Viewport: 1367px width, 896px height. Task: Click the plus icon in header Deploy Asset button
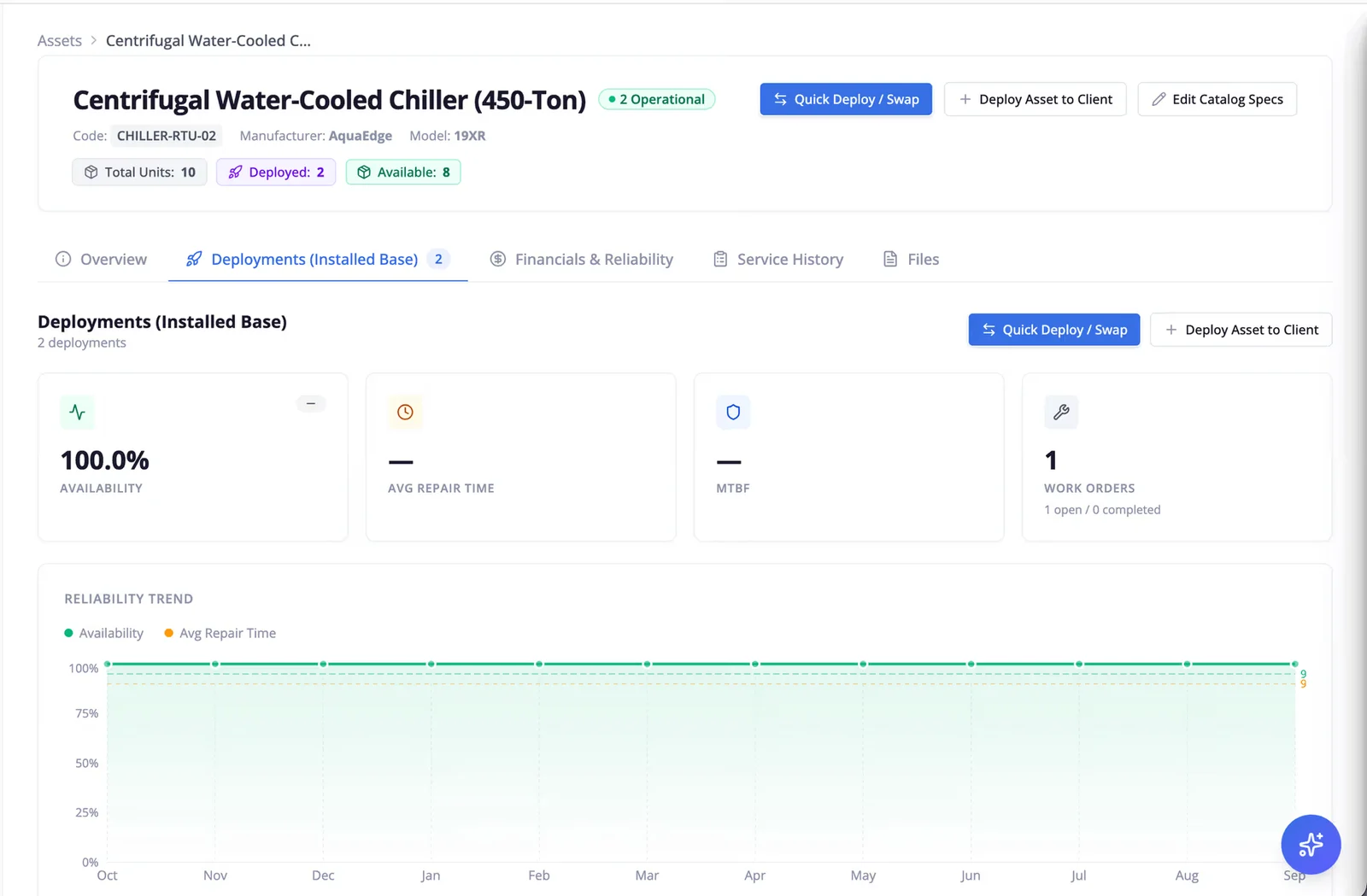pos(965,99)
